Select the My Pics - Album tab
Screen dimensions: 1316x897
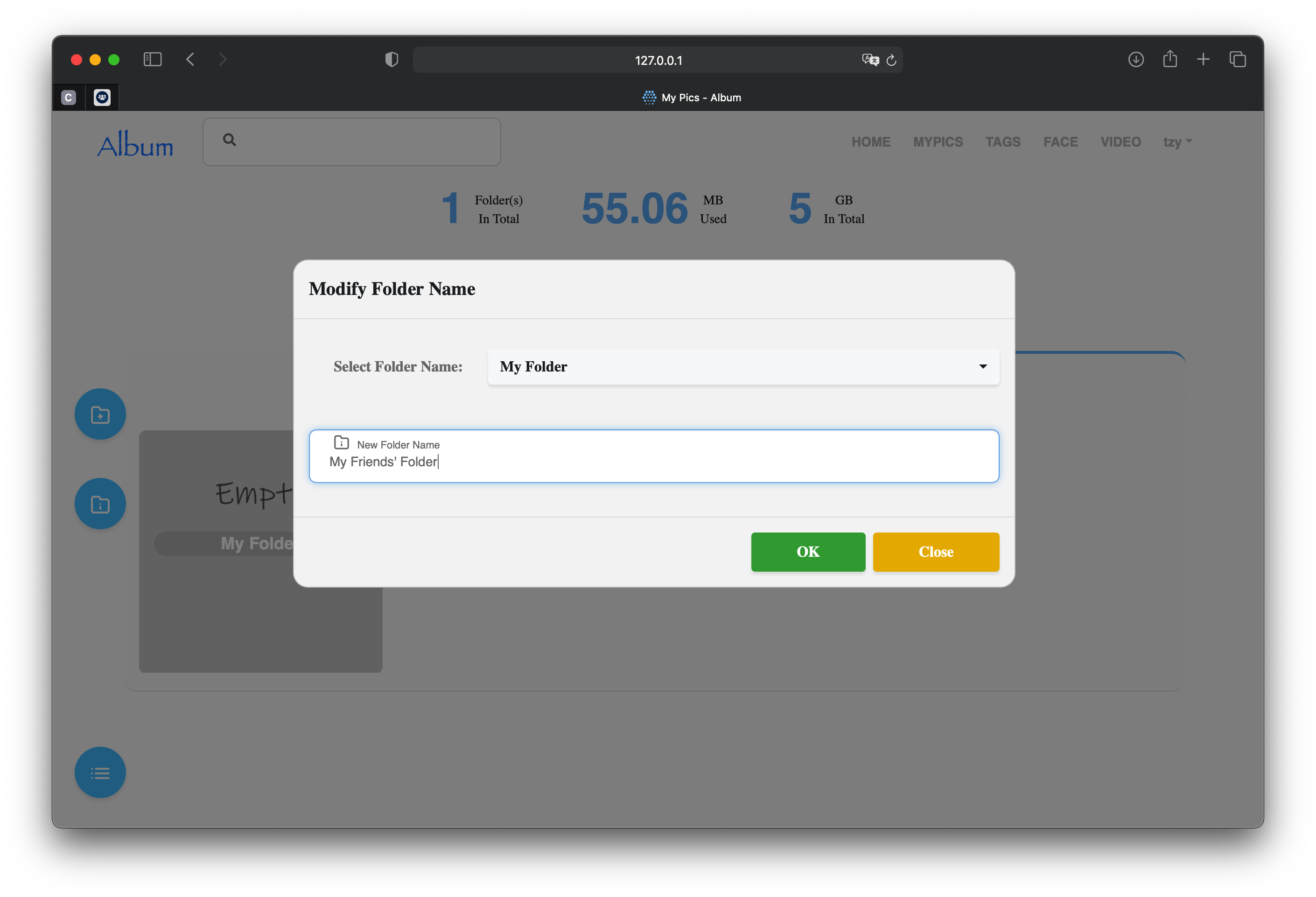coord(692,98)
